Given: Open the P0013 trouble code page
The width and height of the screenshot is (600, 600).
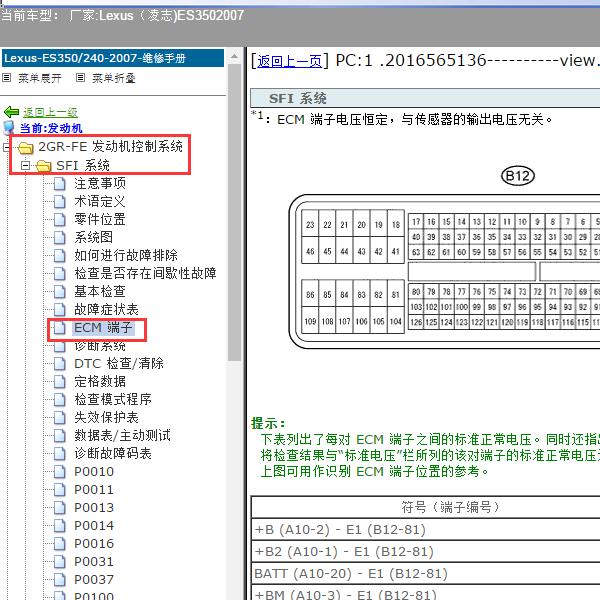Looking at the screenshot, I should coord(94,507).
